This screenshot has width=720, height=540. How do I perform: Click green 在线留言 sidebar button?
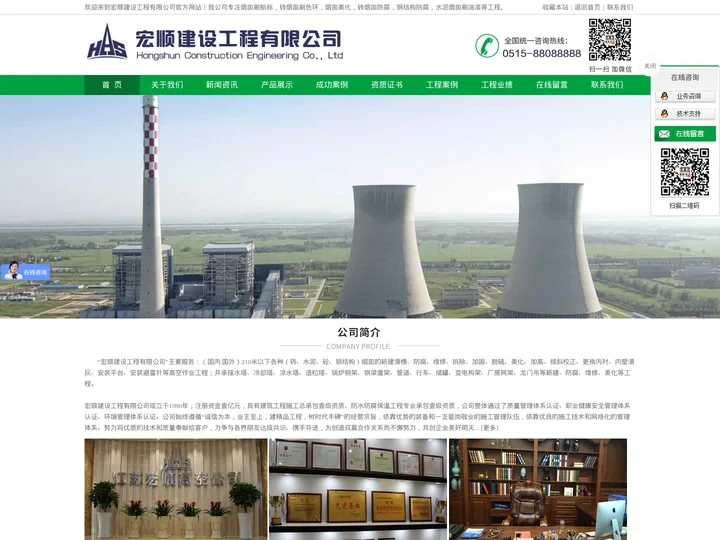point(685,134)
